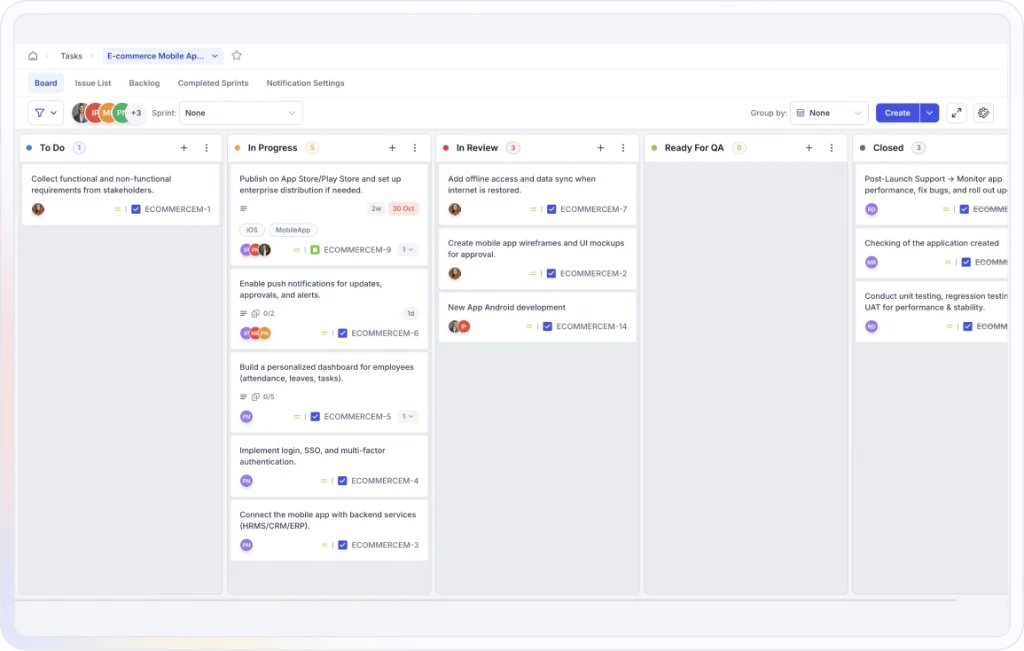Screen dimensions: 1024x651
Task: Star the E-commerce Mobile App project
Action: click(x=236, y=56)
